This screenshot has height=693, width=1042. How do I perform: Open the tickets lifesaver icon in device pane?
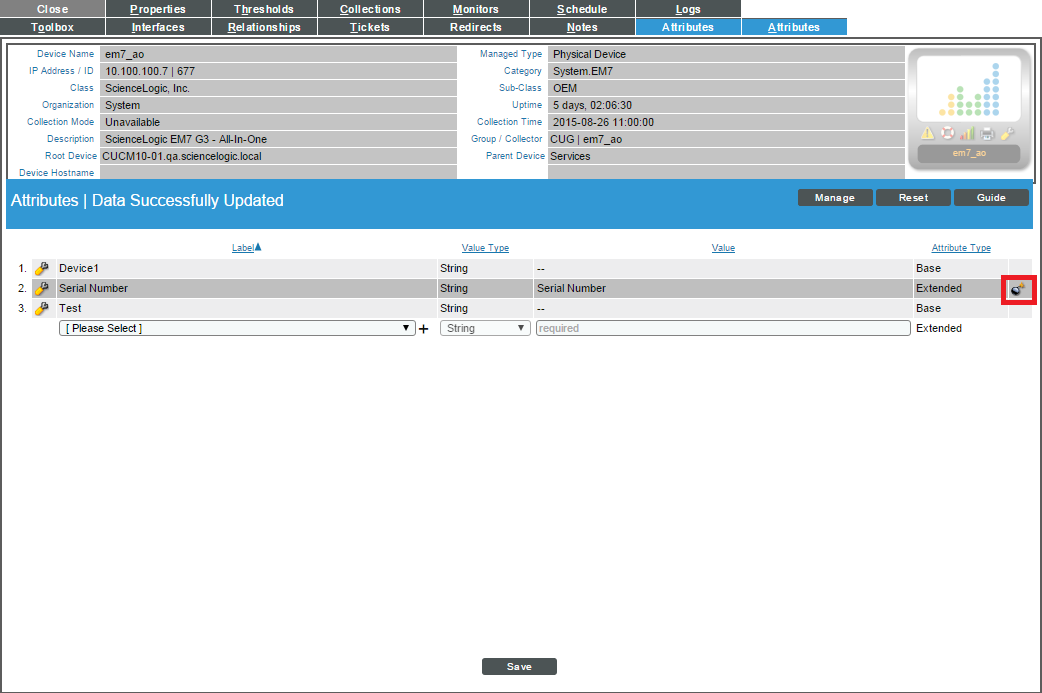pyautogui.click(x=947, y=133)
